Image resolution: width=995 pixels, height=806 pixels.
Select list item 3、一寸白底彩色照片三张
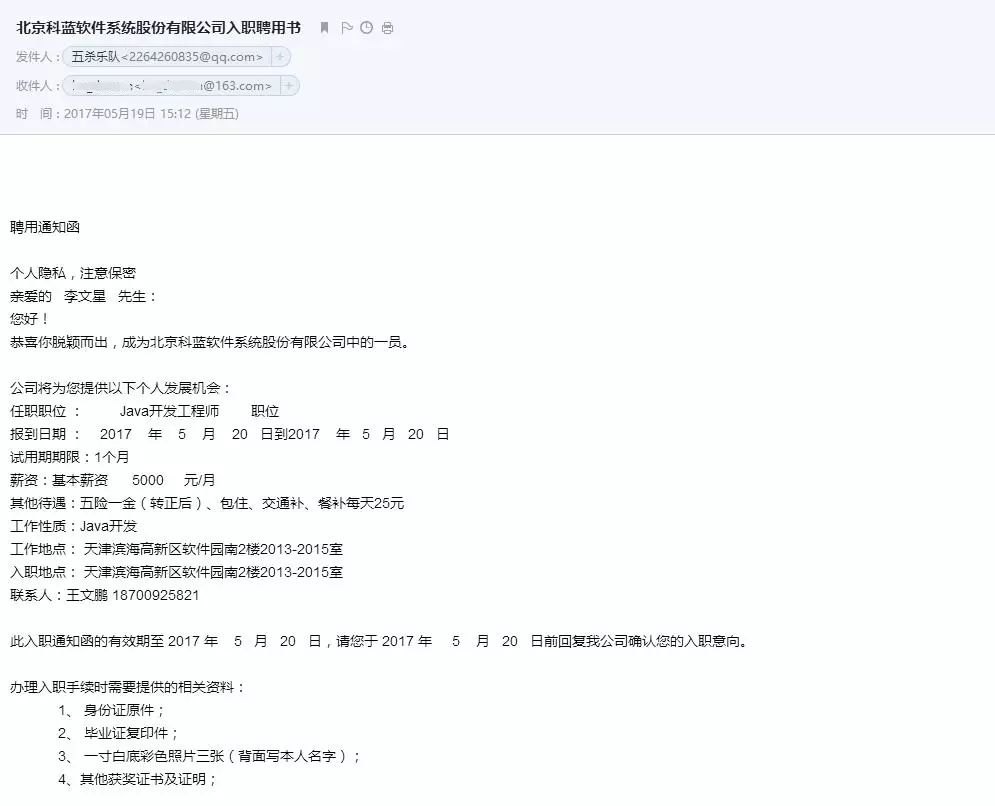click(209, 756)
